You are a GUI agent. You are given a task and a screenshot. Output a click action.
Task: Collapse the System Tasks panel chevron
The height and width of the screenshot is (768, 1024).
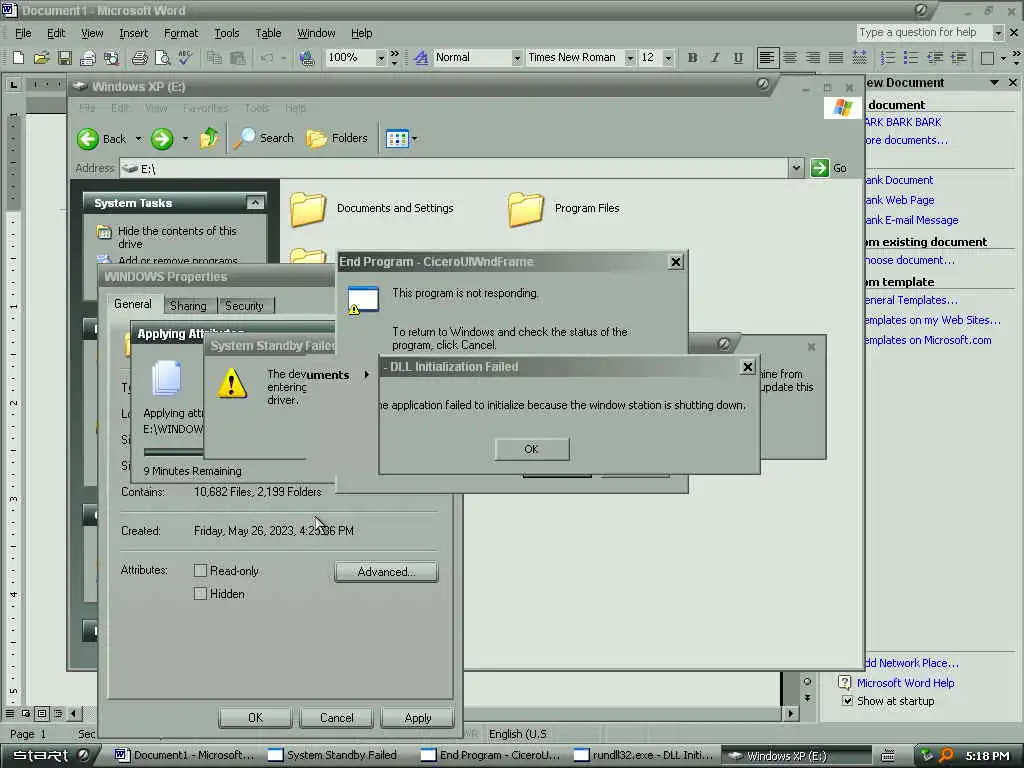(255, 203)
